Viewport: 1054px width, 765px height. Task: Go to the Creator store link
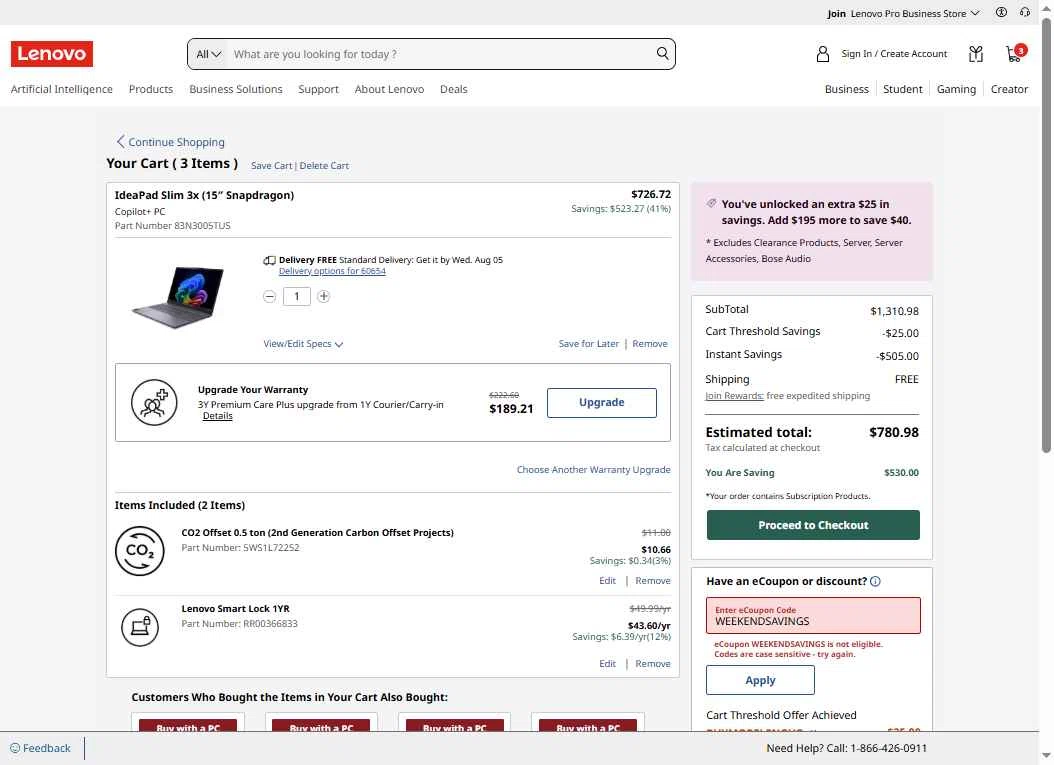point(1009,89)
